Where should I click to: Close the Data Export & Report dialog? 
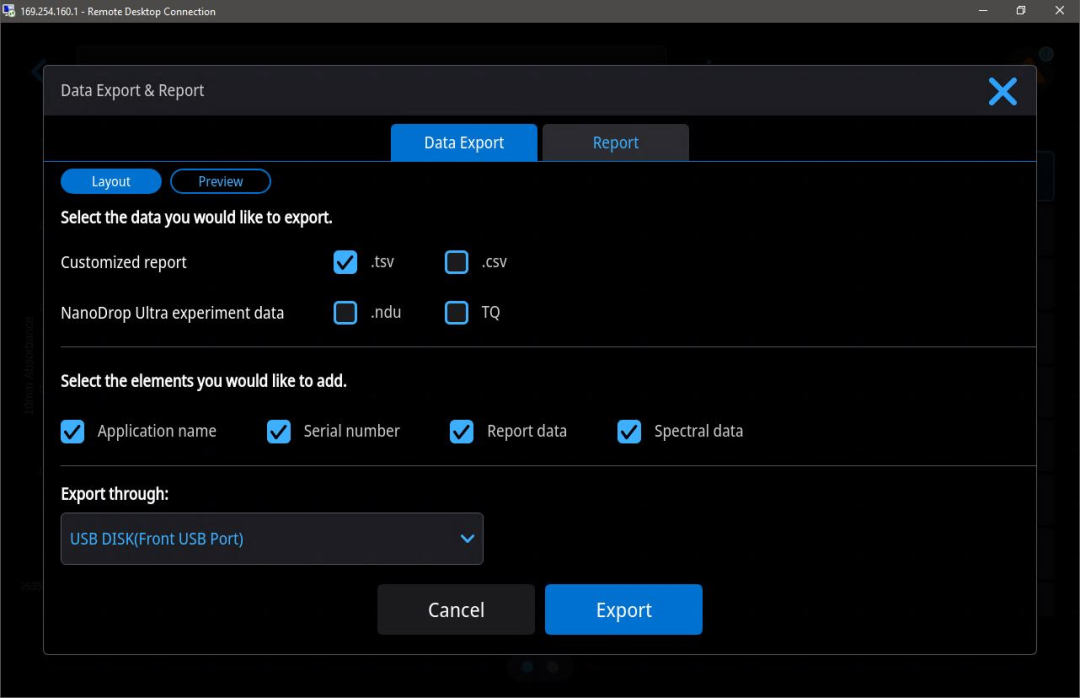1002,91
